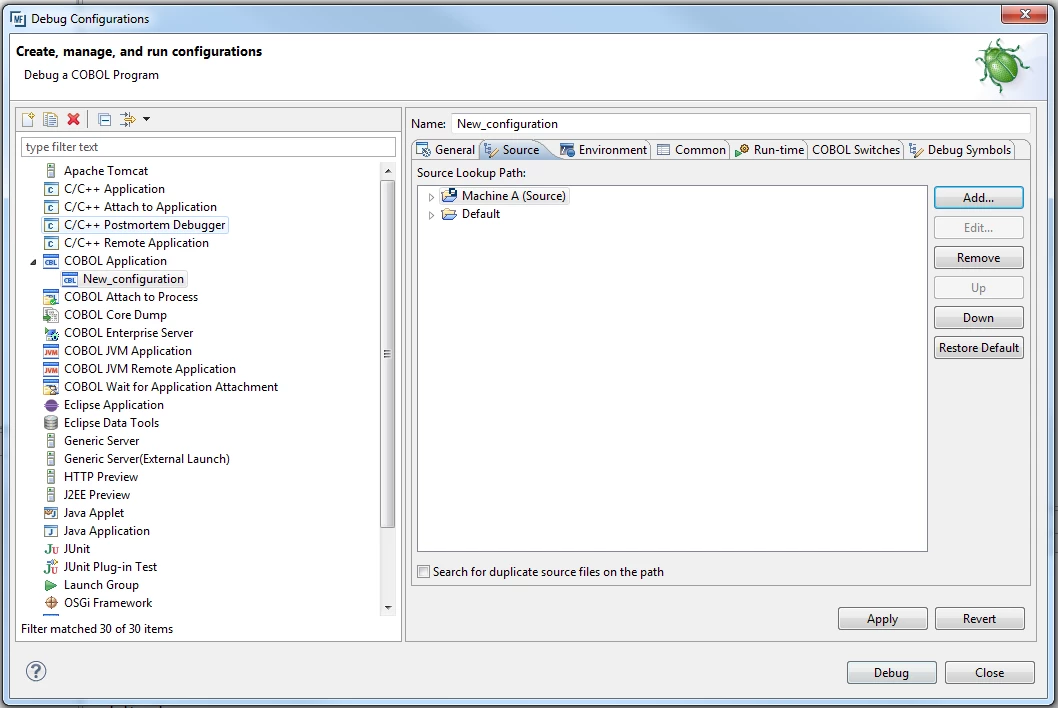Select Generic Server in the list
The width and height of the screenshot is (1058, 708).
[x=101, y=441]
